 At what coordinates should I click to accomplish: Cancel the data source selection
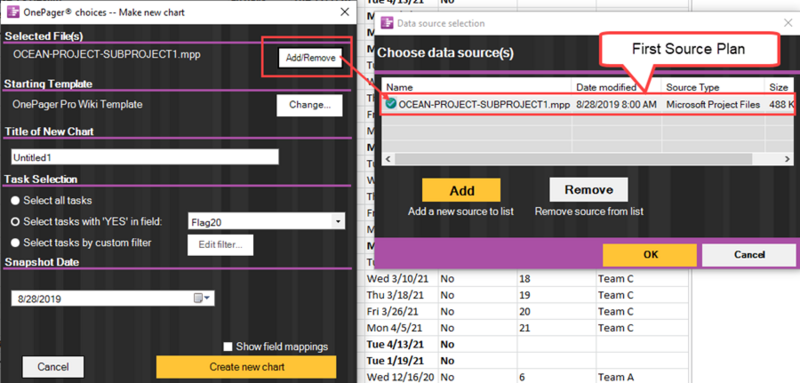(x=749, y=255)
